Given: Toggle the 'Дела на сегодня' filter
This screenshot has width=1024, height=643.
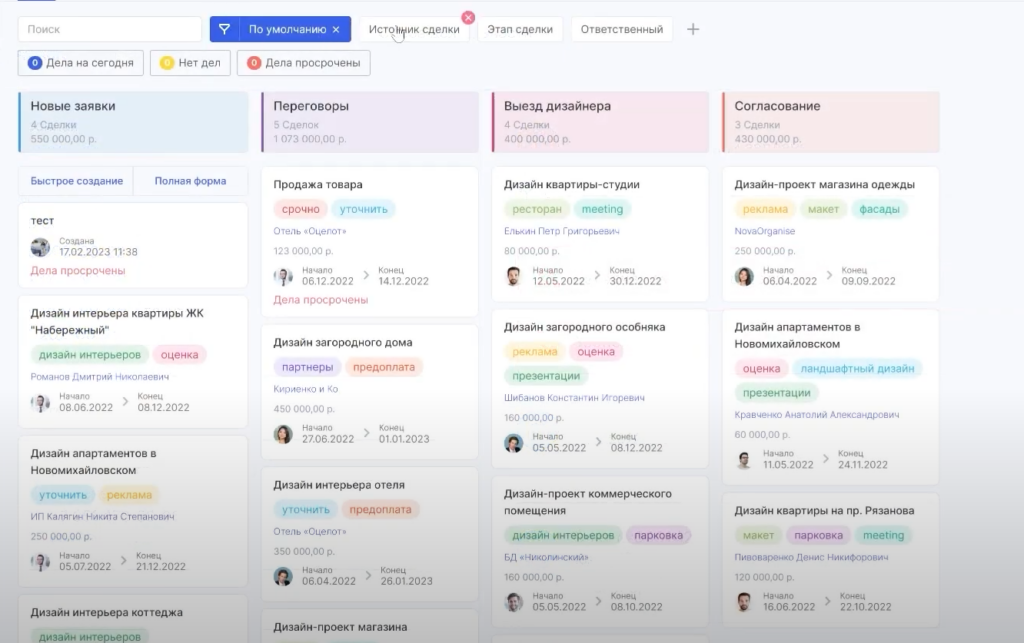Looking at the screenshot, I should [x=81, y=63].
